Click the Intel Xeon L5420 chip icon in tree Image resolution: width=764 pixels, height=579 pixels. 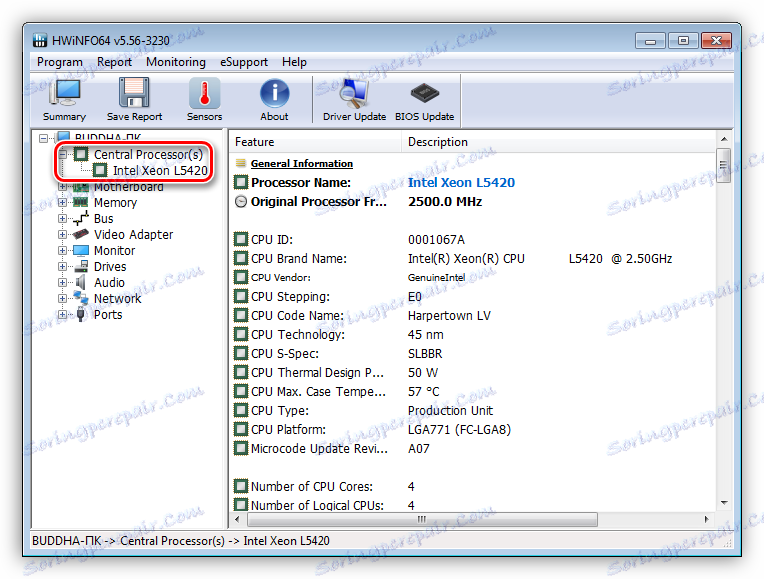(x=100, y=170)
